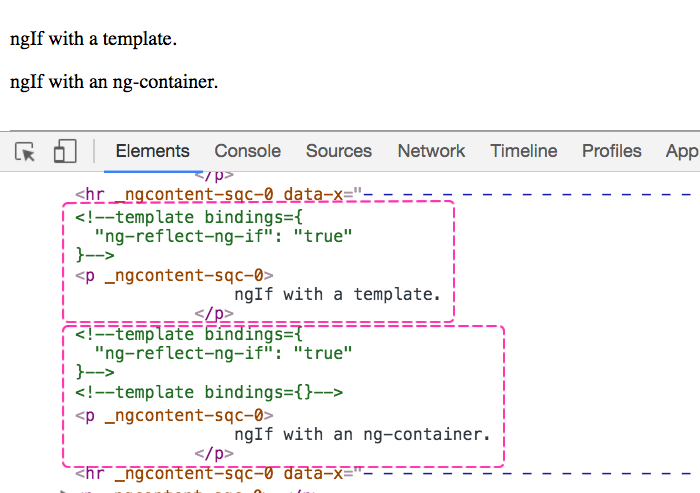Toggle the device toolbar icon
The height and width of the screenshot is (493, 700).
pos(65,151)
